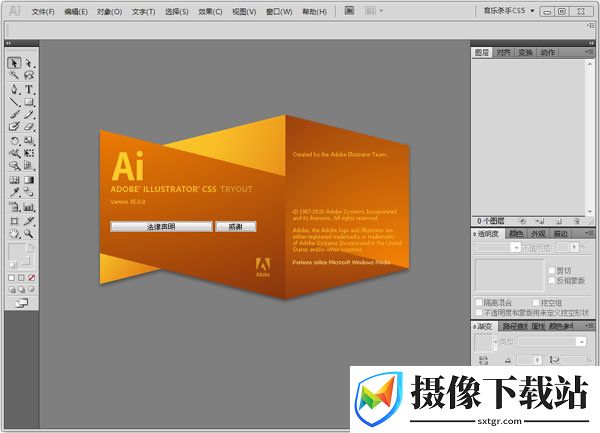The height and width of the screenshot is (433, 600).
Task: Pick the Mesh tool
Action: (x=14, y=180)
